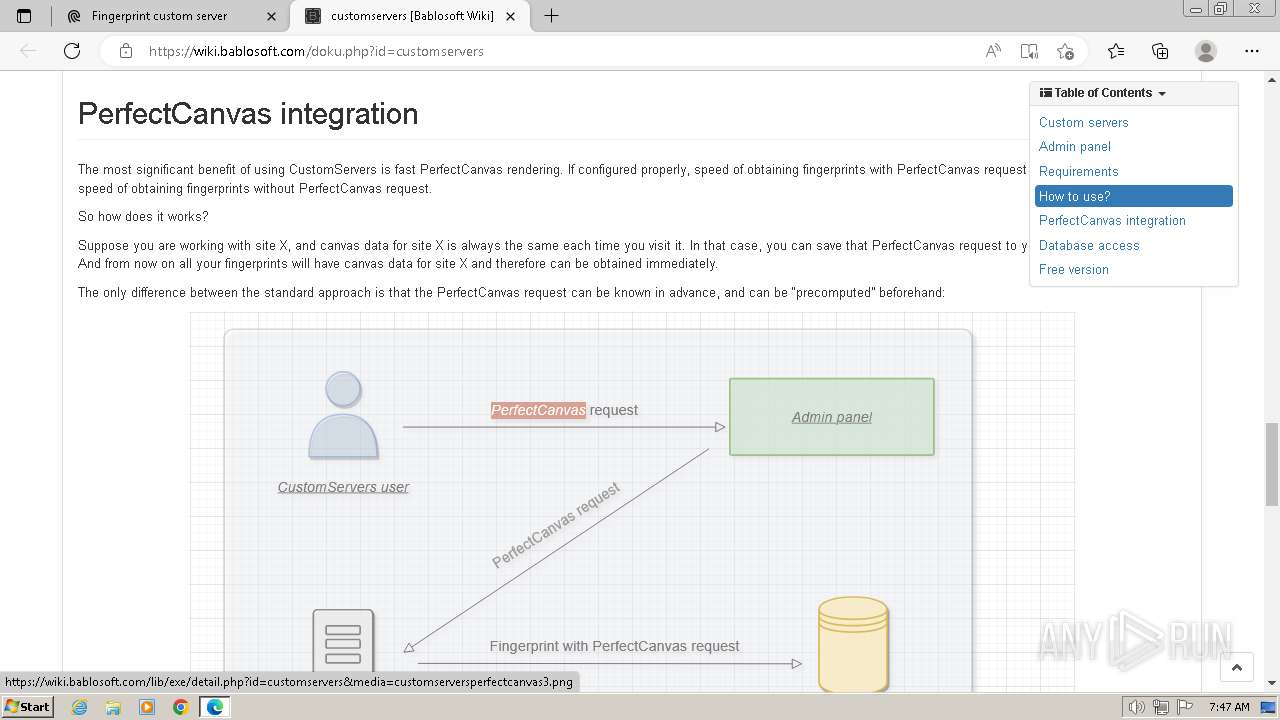Jump to Requirements section

(1078, 171)
